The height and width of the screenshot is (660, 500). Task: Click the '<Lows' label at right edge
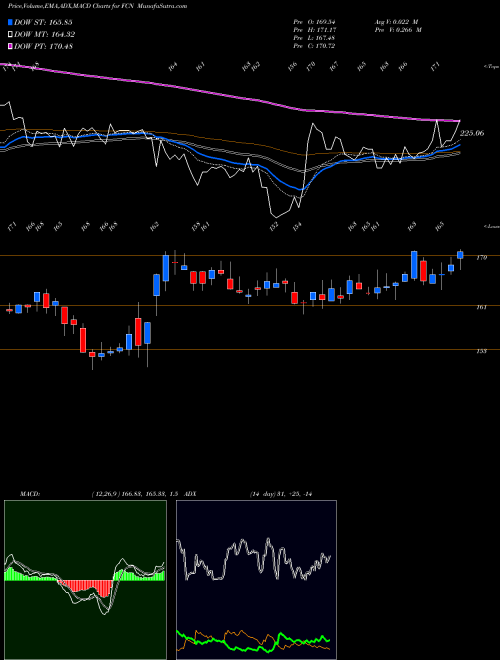[491, 226]
